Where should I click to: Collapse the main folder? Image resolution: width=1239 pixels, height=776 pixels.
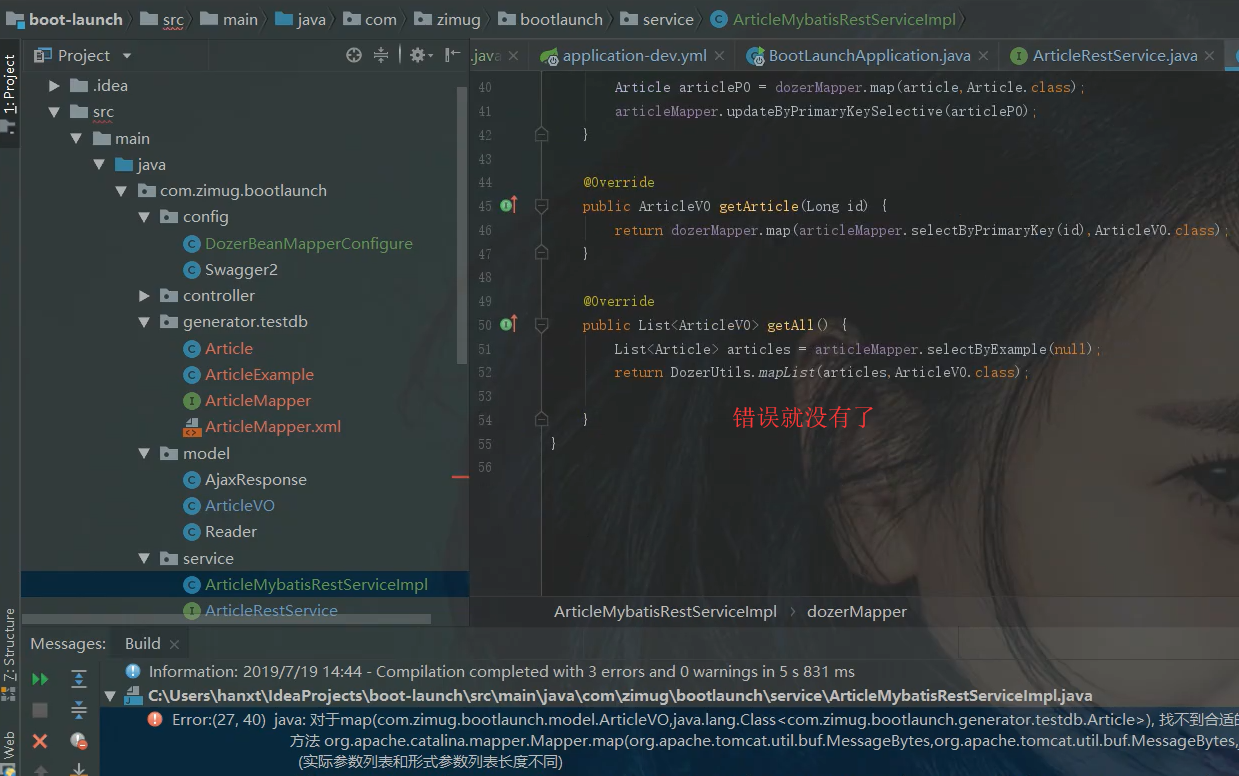tap(77, 138)
